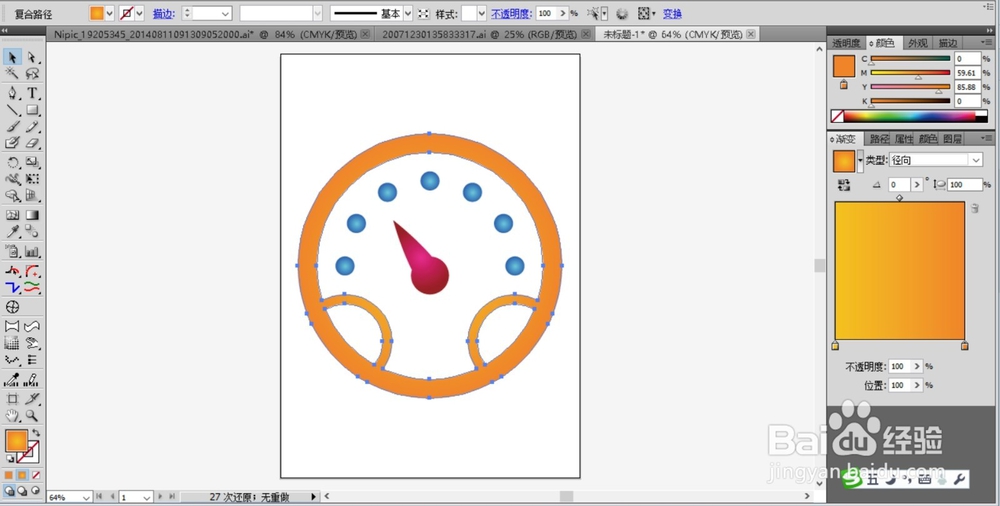
Task: Set paint mode to None
Action: (x=36, y=475)
